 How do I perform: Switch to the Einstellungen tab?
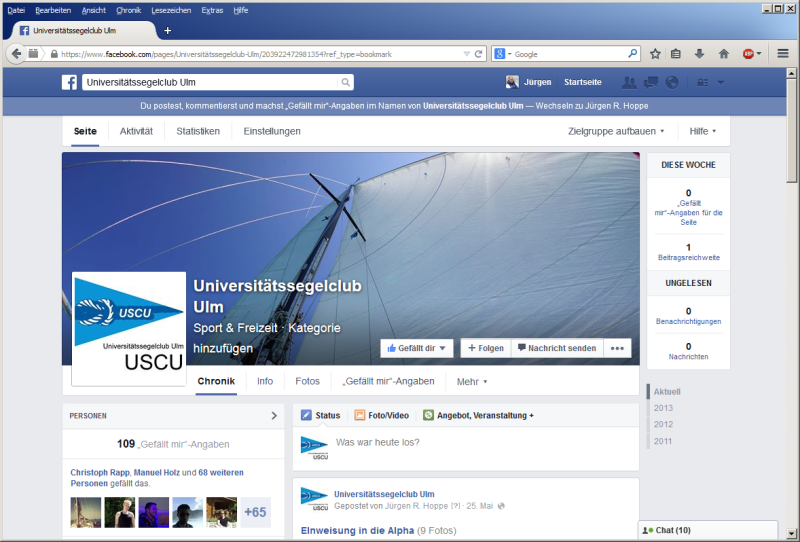[272, 131]
